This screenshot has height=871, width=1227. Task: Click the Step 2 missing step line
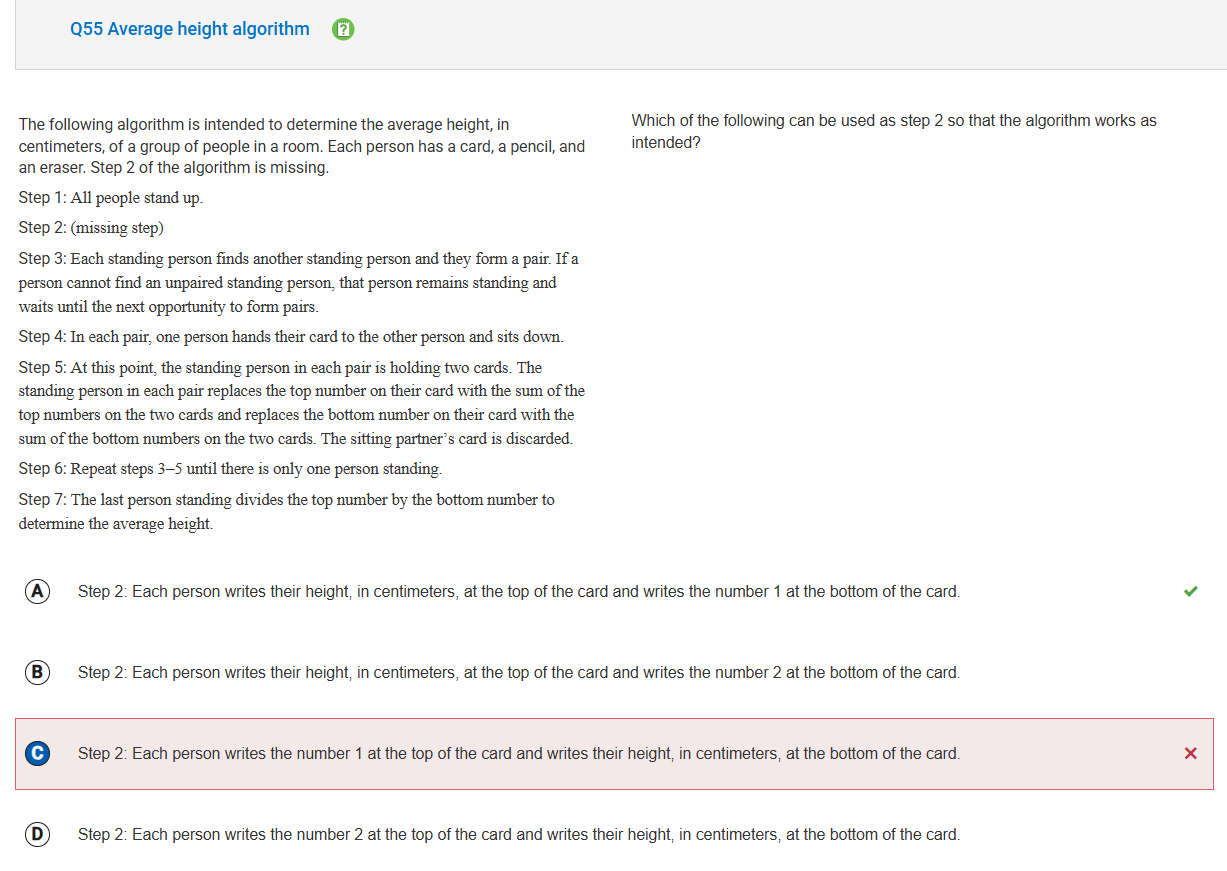click(x=91, y=228)
